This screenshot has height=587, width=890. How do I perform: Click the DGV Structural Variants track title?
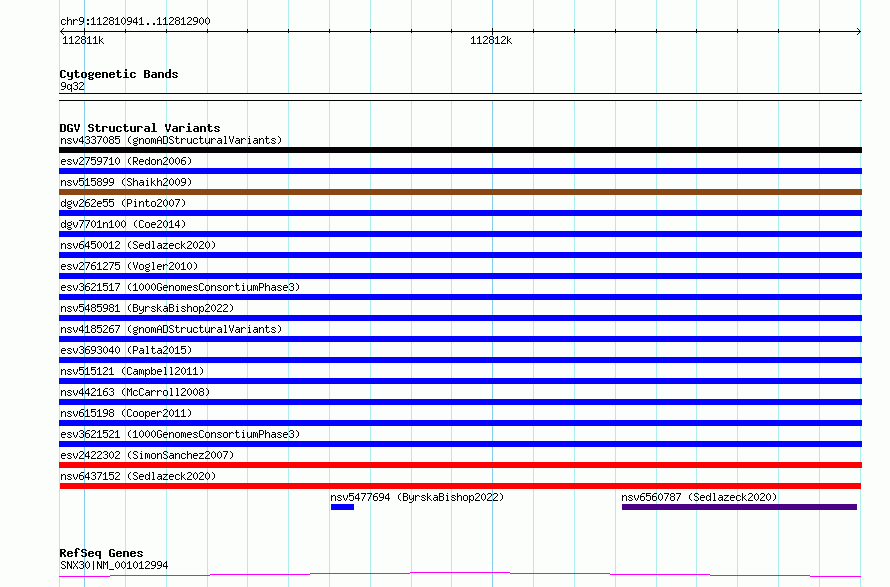(x=140, y=128)
